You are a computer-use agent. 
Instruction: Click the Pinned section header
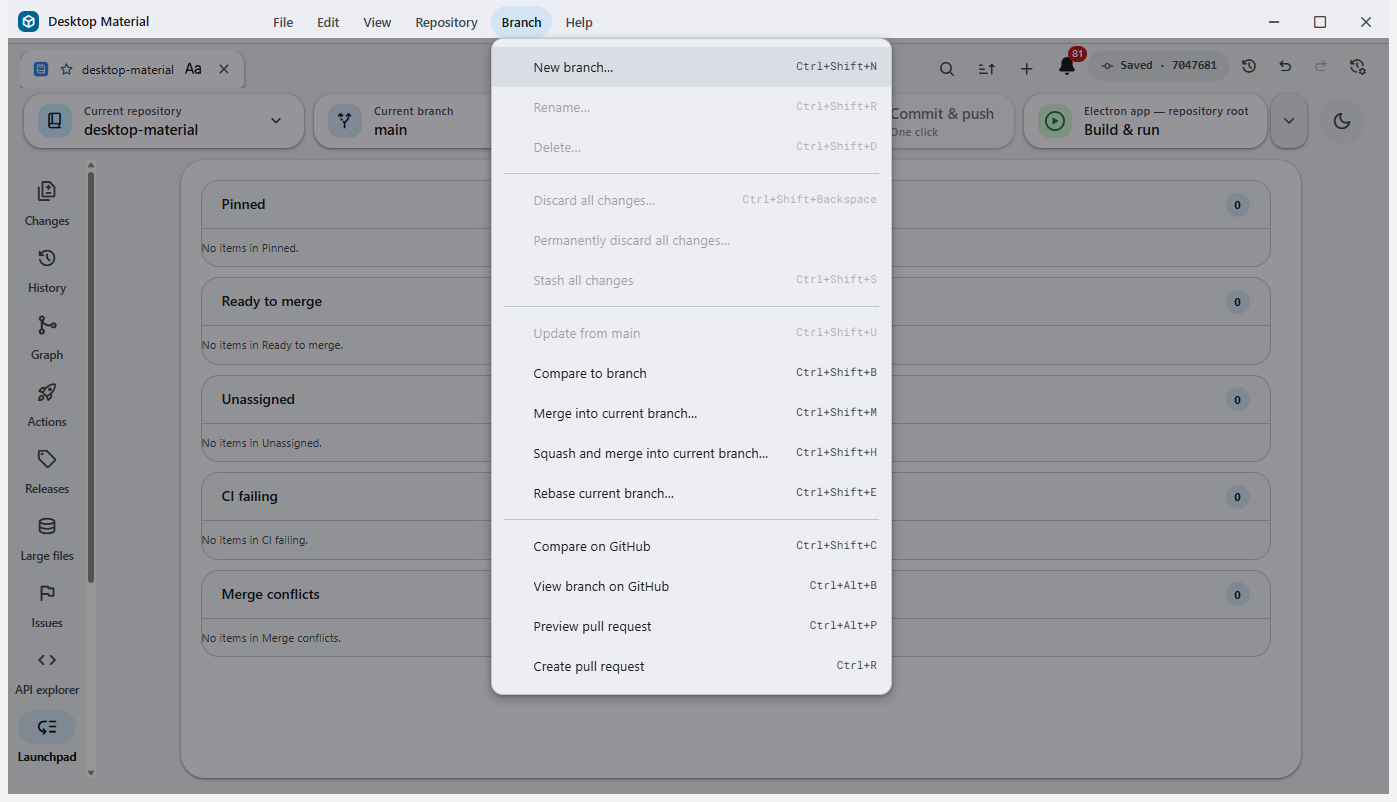coord(735,205)
